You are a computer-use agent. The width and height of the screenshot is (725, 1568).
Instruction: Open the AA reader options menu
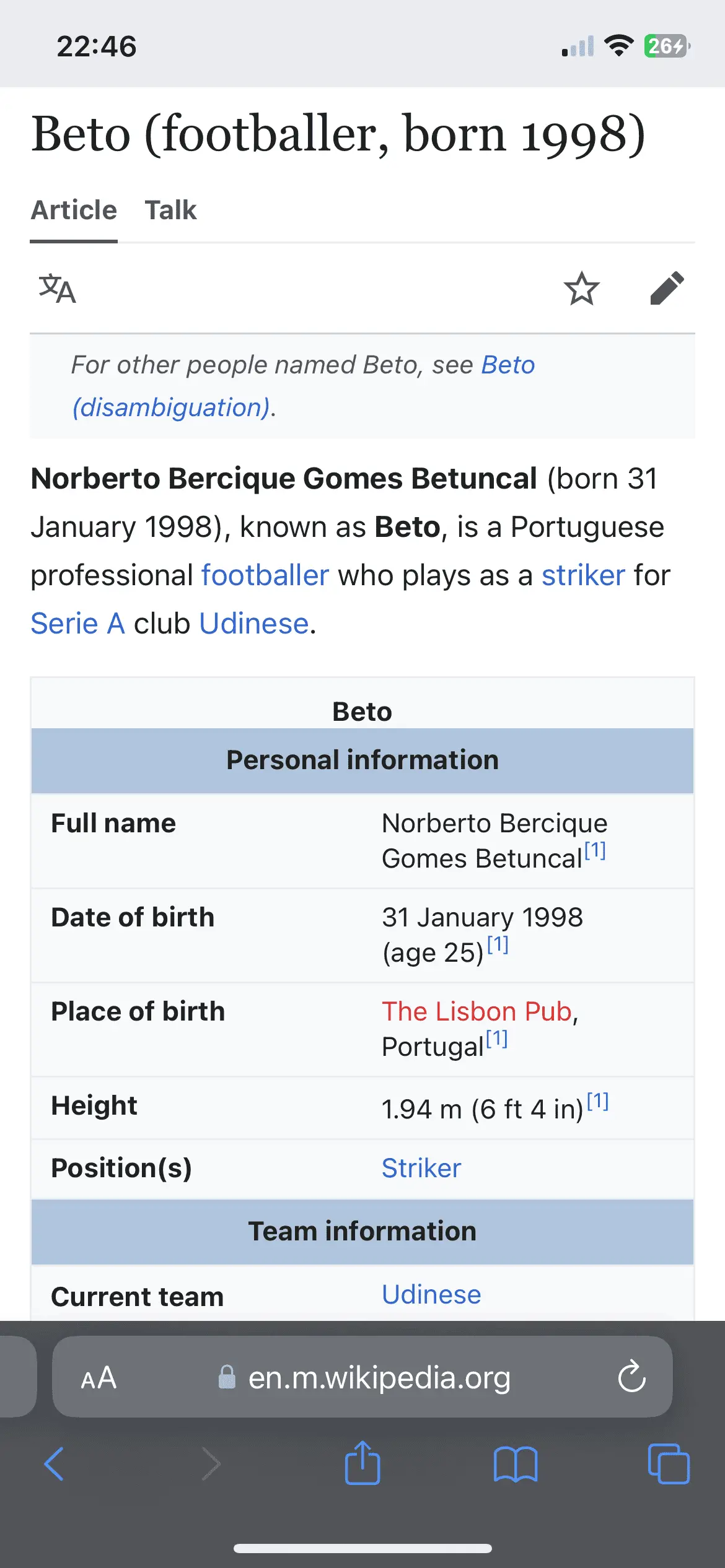pos(99,1377)
